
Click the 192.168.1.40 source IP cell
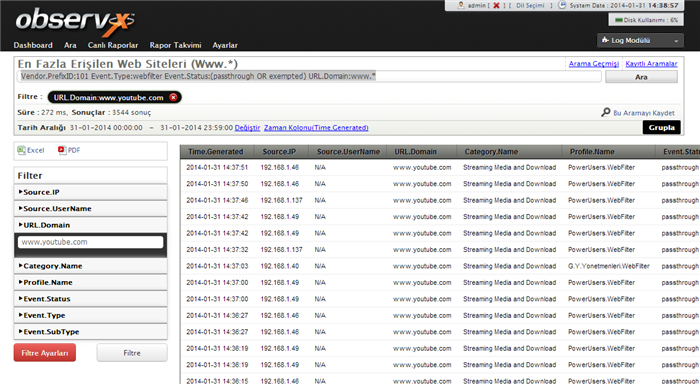tap(279, 266)
